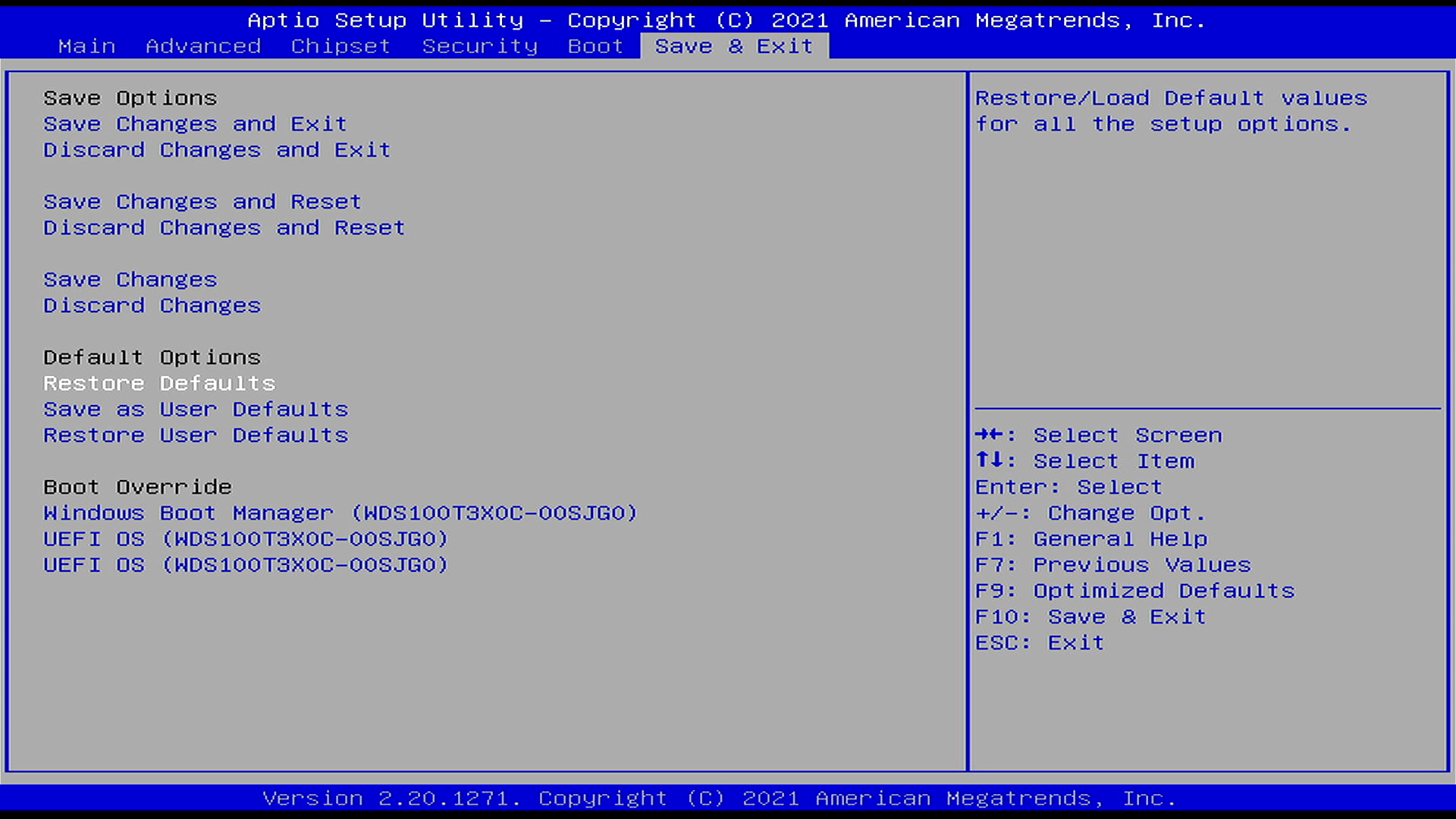Switch to the Boot tab
1456x819 pixels.
[x=595, y=46]
